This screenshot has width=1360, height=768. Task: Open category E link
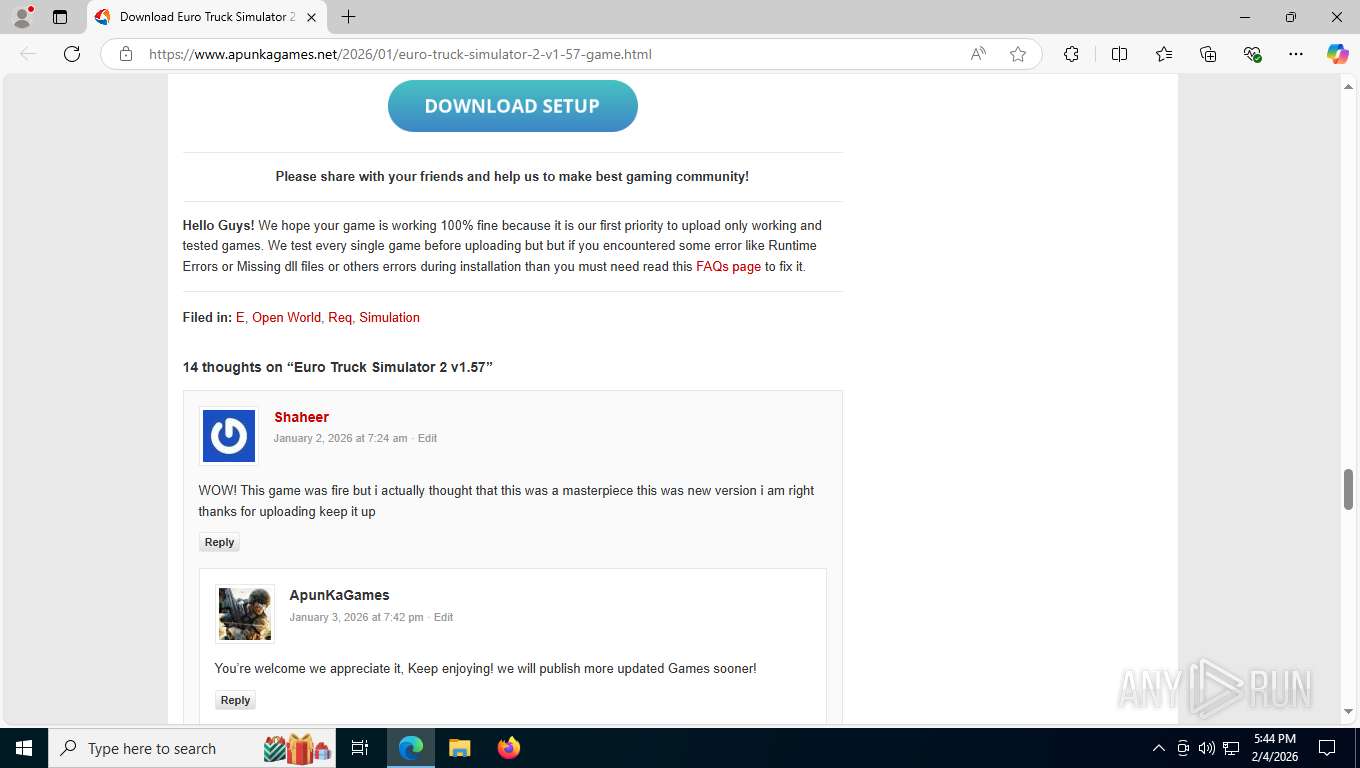tap(240, 317)
